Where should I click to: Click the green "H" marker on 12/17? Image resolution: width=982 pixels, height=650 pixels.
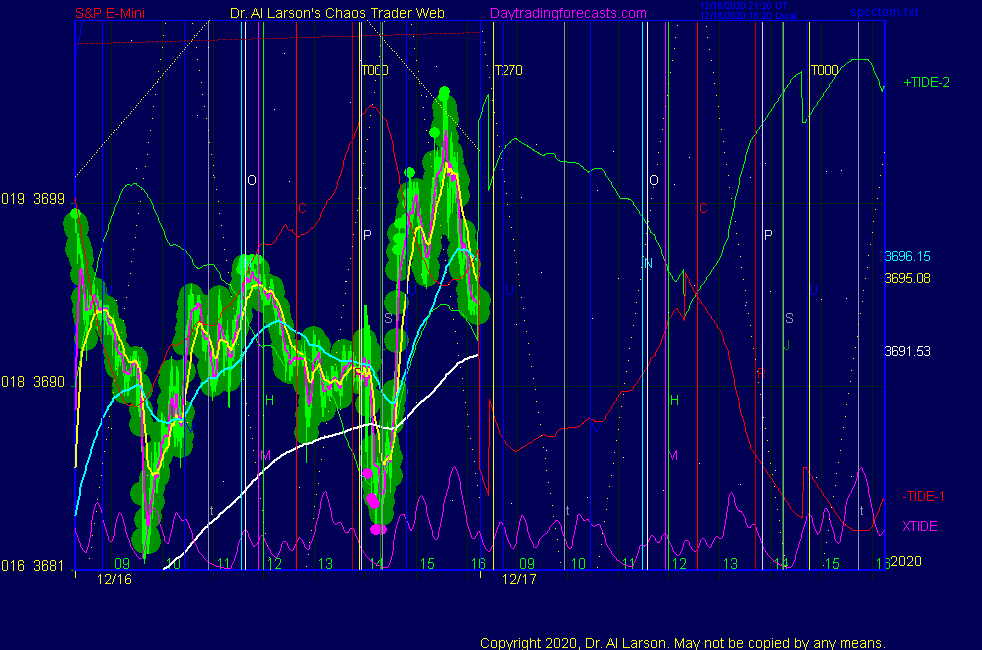pyautogui.click(x=674, y=400)
